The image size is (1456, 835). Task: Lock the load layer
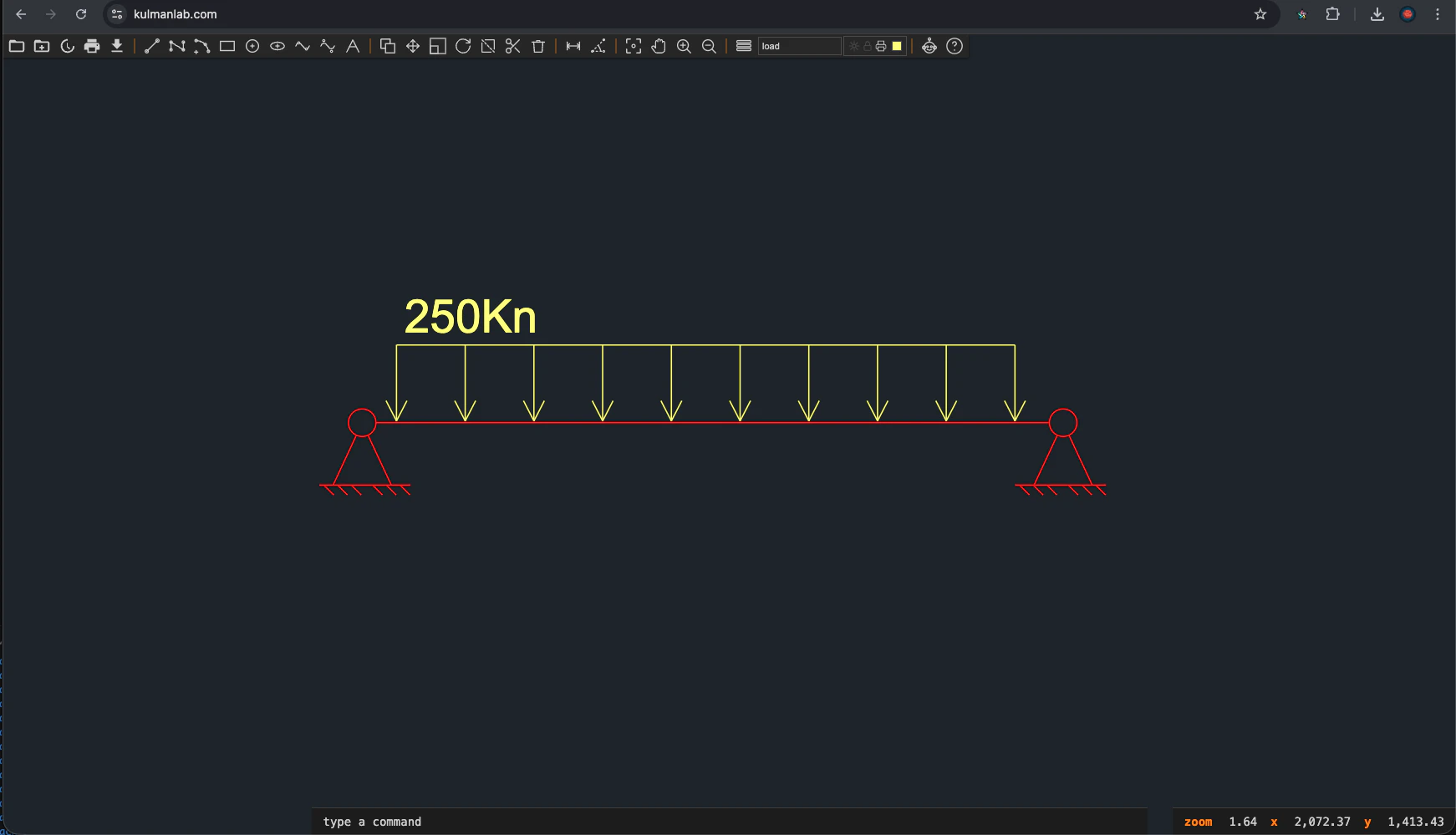pos(868,46)
